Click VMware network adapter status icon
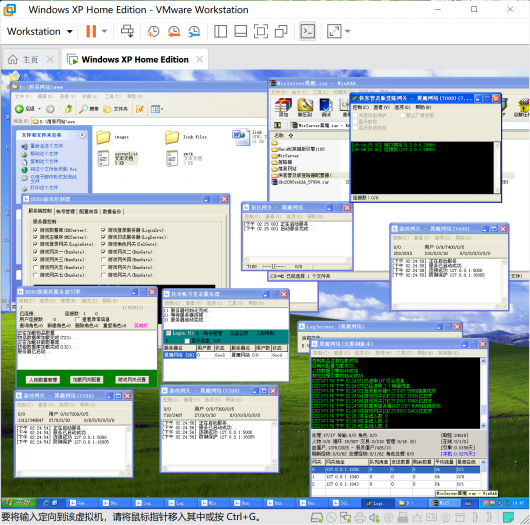Screen dimensions: 530x525 click(345, 517)
